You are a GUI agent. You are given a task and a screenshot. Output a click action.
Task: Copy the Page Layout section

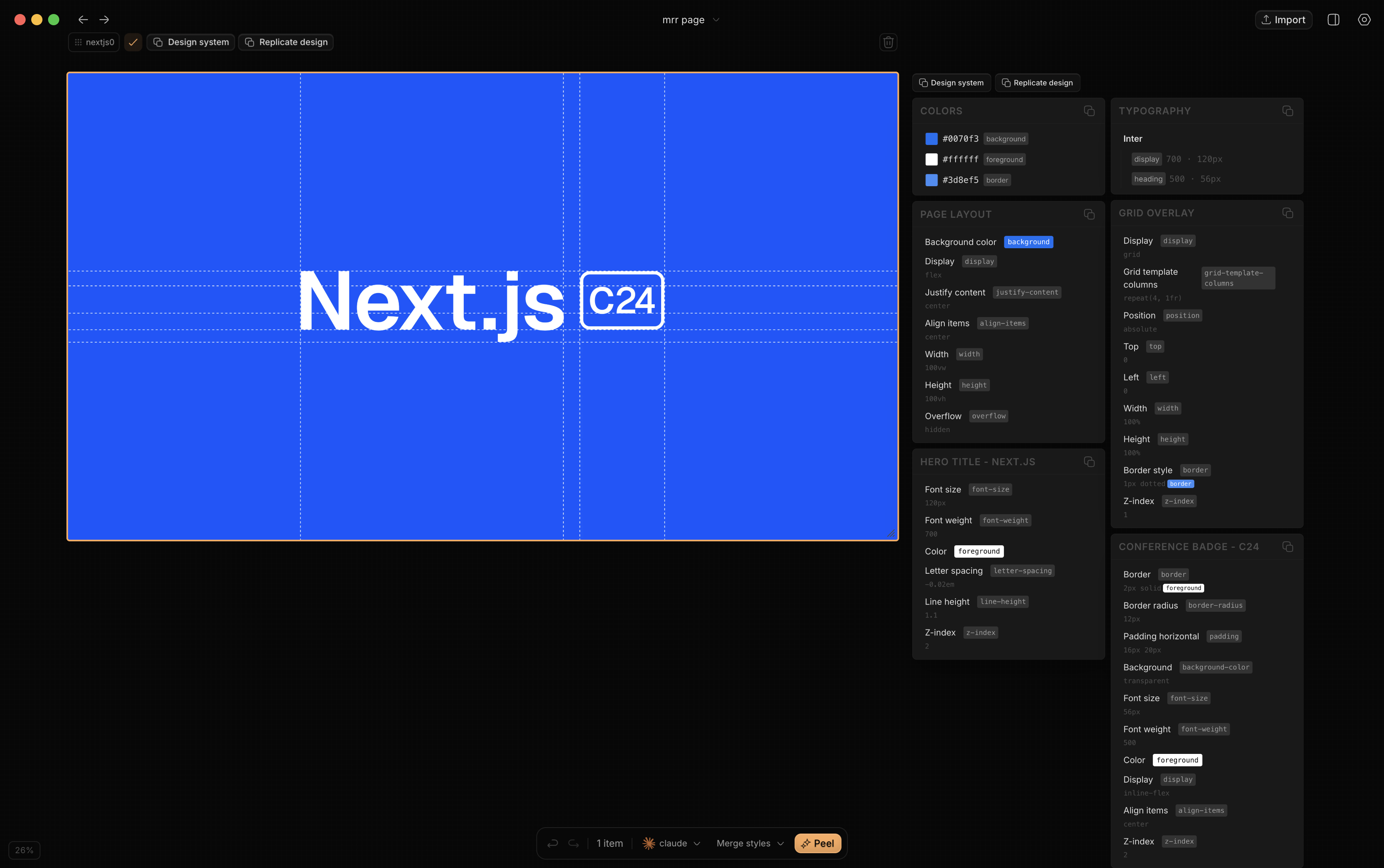point(1089,214)
